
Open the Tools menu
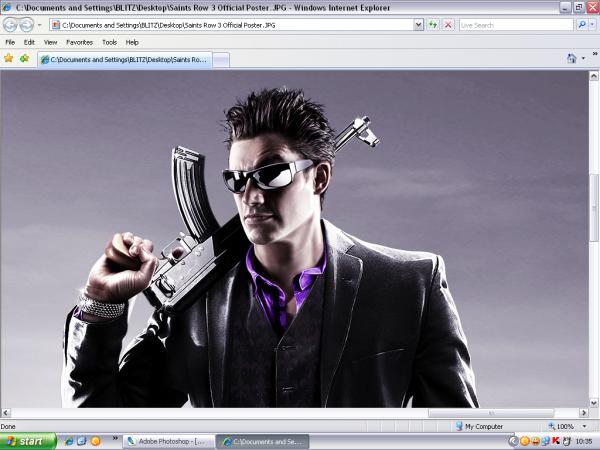(x=109, y=42)
